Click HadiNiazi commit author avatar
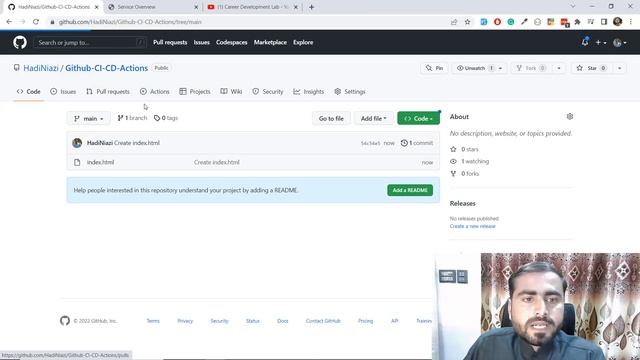Image resolution: width=640 pixels, height=360 pixels. click(77, 143)
